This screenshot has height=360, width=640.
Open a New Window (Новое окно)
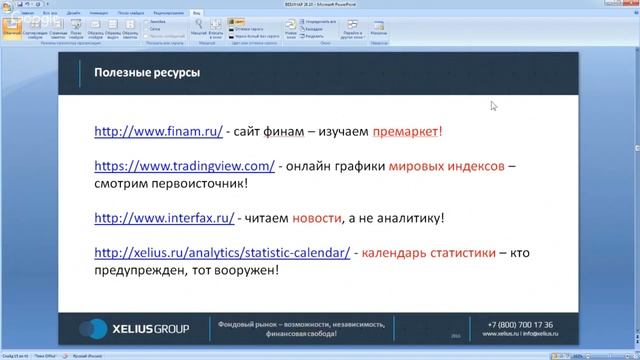[291, 29]
